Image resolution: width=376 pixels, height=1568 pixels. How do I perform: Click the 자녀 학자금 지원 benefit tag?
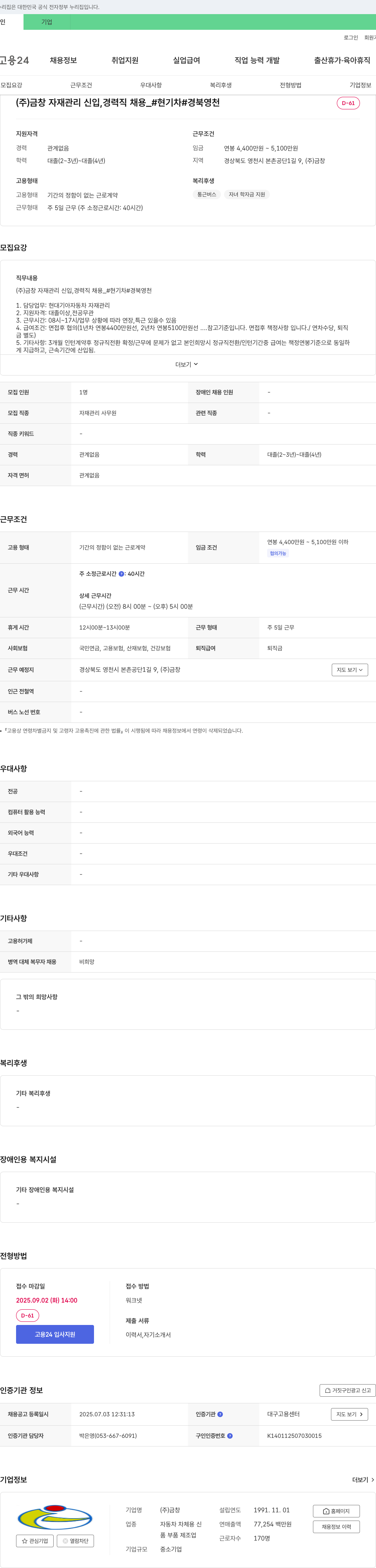point(246,194)
